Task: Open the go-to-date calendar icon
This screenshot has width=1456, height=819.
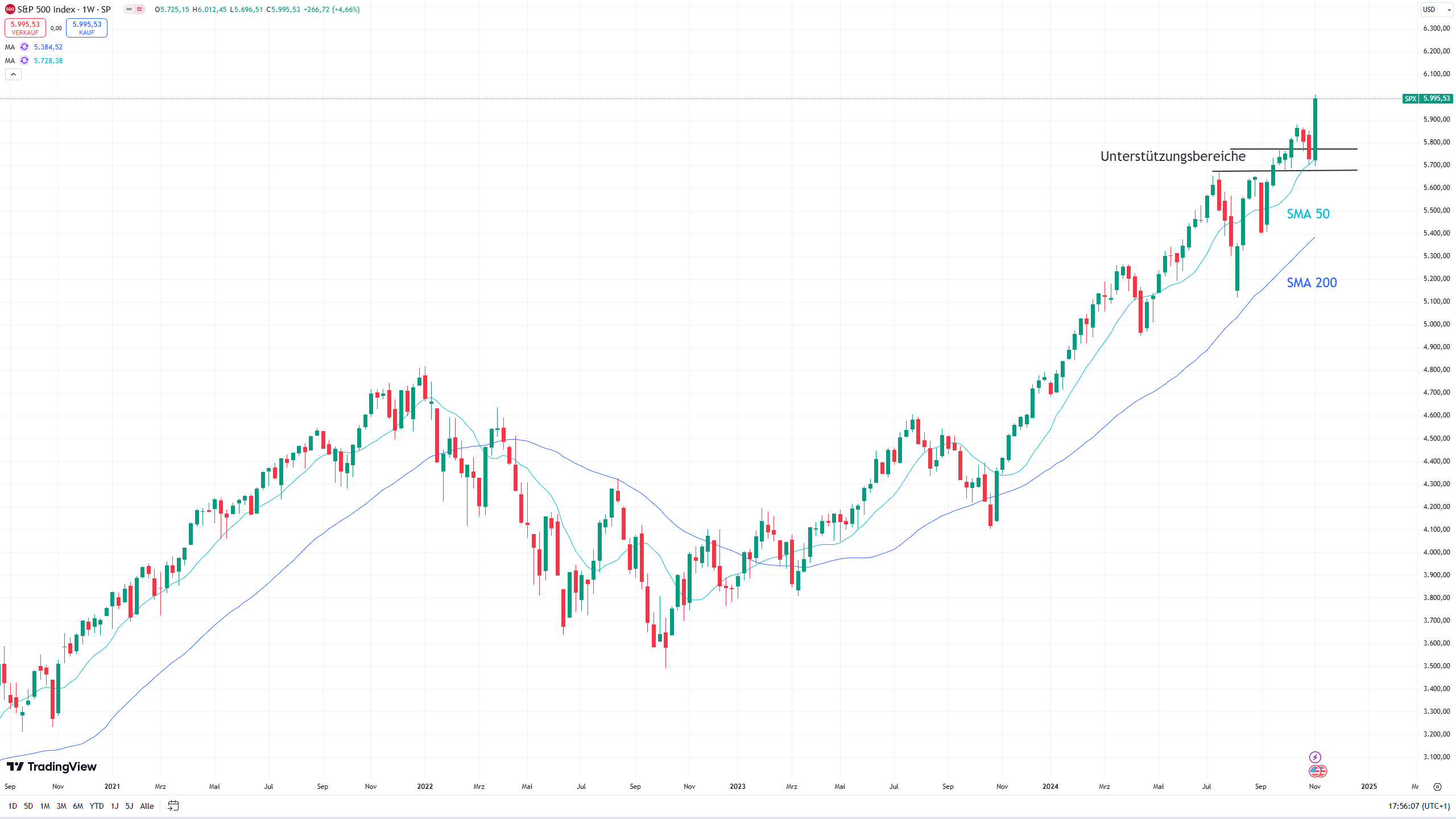Action: [x=173, y=806]
